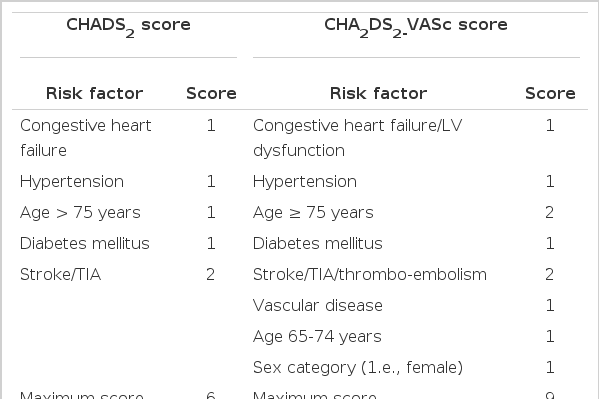Click score 2 beside Age ≥ 75 years
599x399 pixels.
549,212
